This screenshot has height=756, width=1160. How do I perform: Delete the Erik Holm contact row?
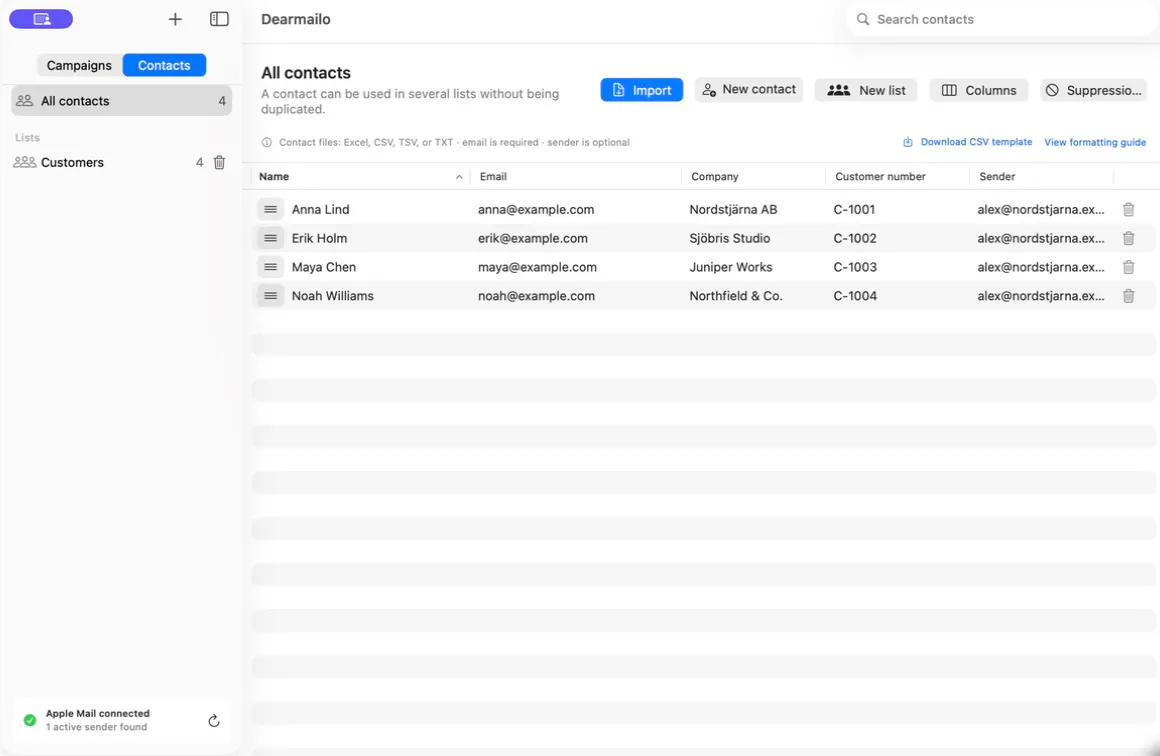pyautogui.click(x=1128, y=238)
